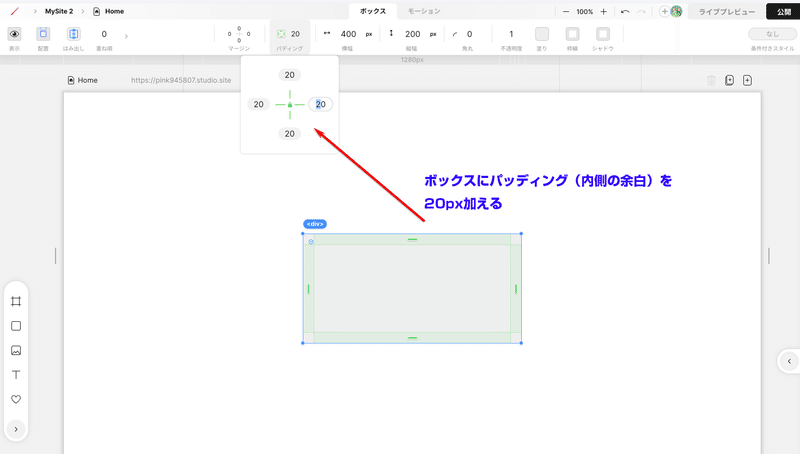Open the はみ出し overflow icon

pos(73,34)
